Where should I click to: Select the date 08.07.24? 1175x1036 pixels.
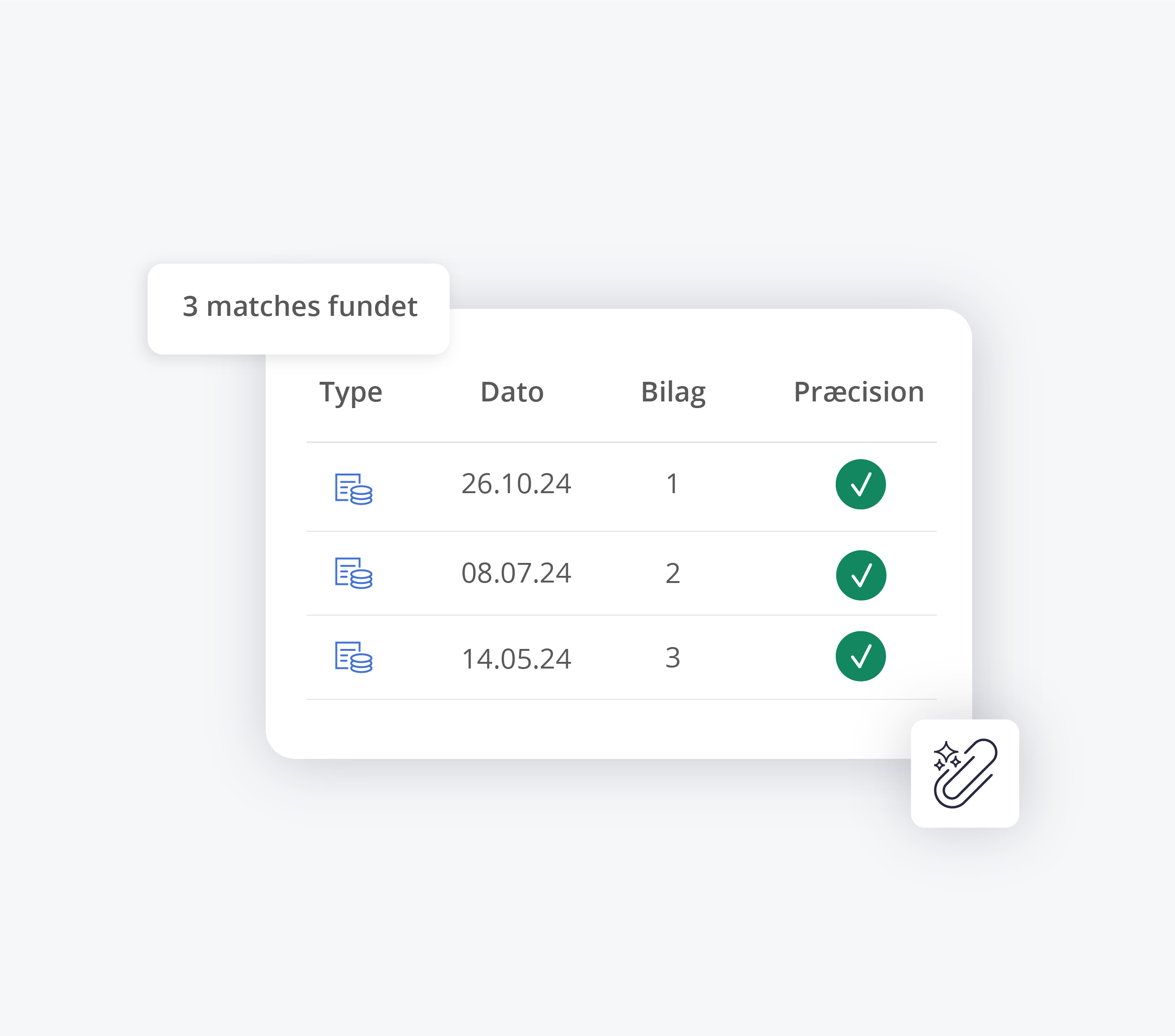[x=516, y=573]
